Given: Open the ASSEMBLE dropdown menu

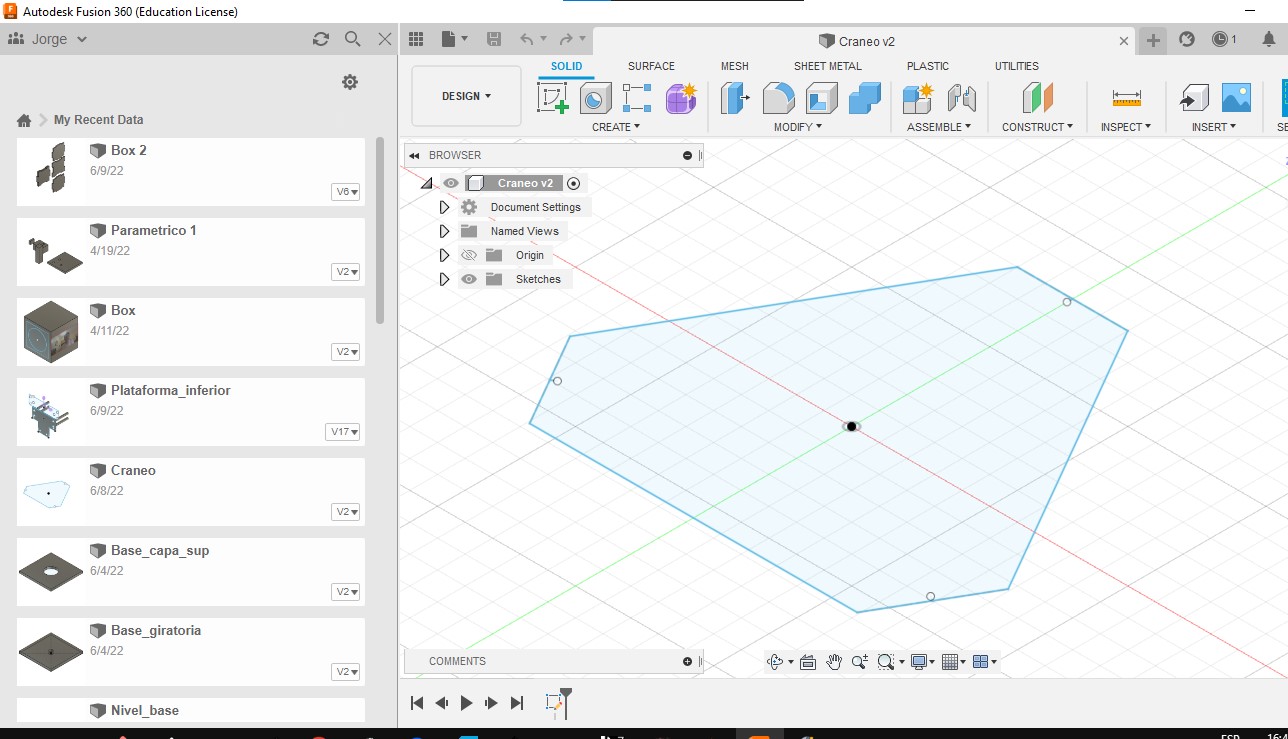Looking at the screenshot, I should (x=939, y=127).
